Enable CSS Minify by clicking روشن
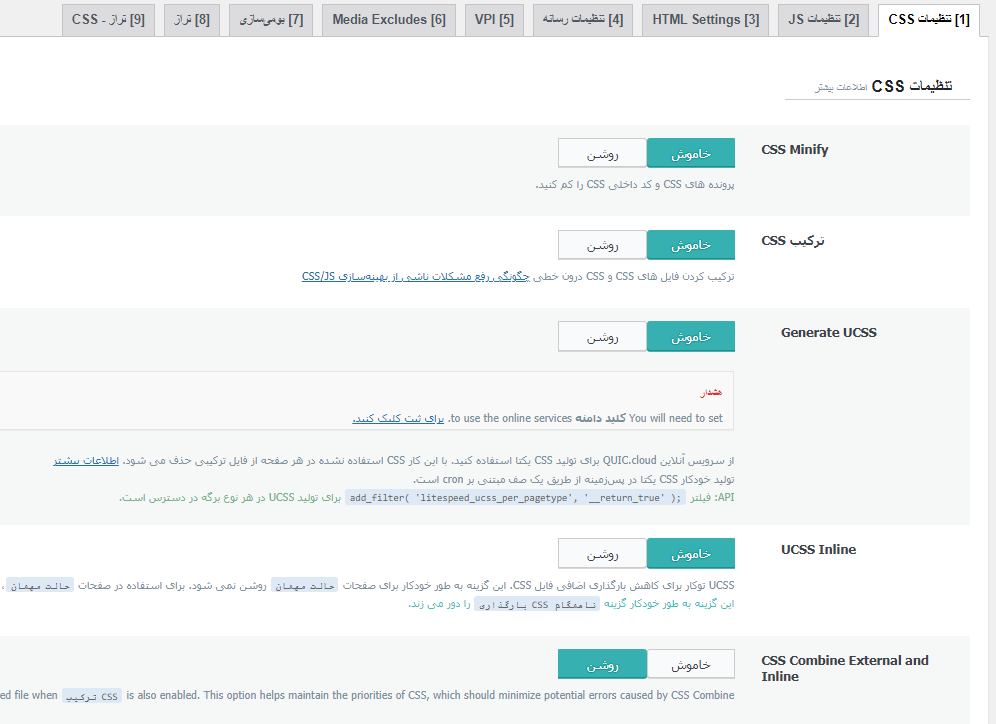 pos(602,153)
